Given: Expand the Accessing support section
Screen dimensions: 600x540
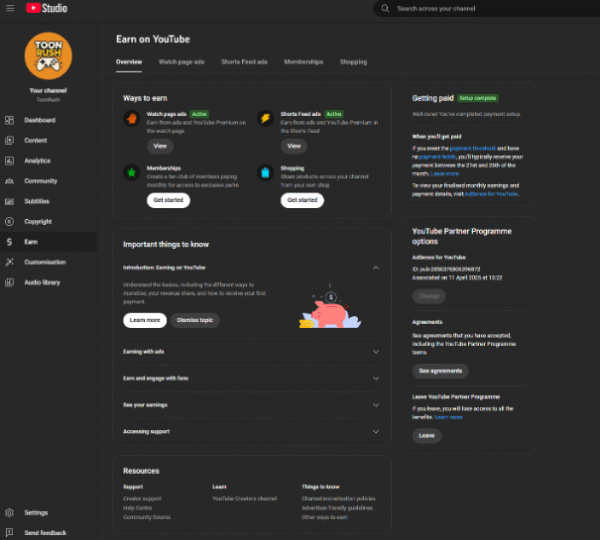Looking at the screenshot, I should click(376, 432).
